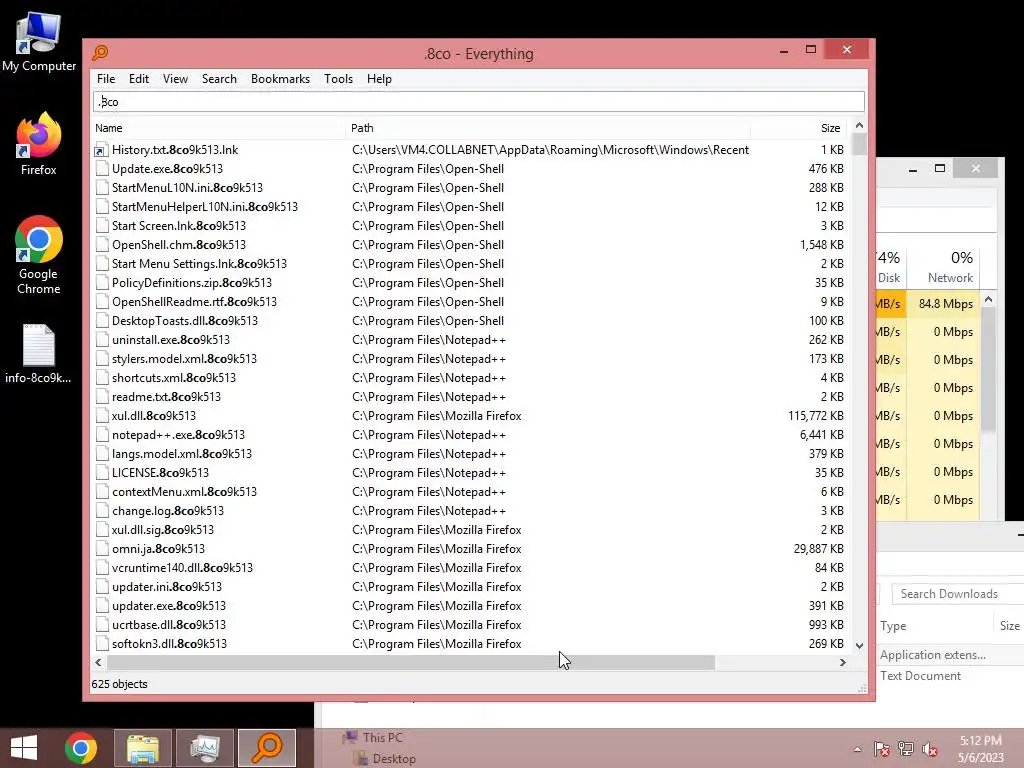
Task: Open the File menu
Action: click(x=106, y=79)
